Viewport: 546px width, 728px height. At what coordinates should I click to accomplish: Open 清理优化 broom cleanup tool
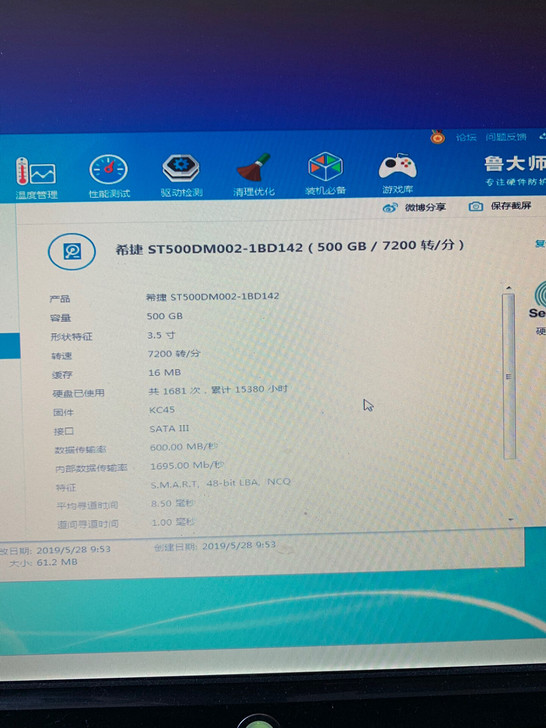(253, 175)
